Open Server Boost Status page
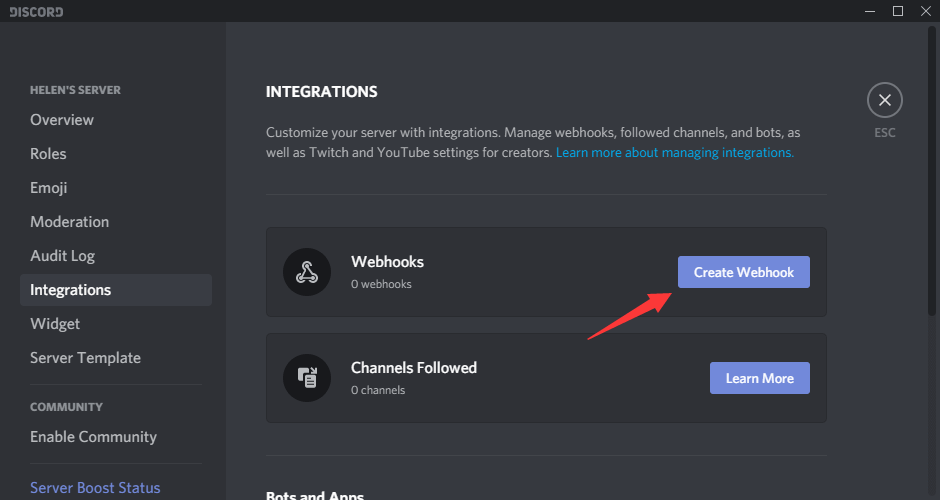Image resolution: width=940 pixels, height=500 pixels. click(x=95, y=488)
